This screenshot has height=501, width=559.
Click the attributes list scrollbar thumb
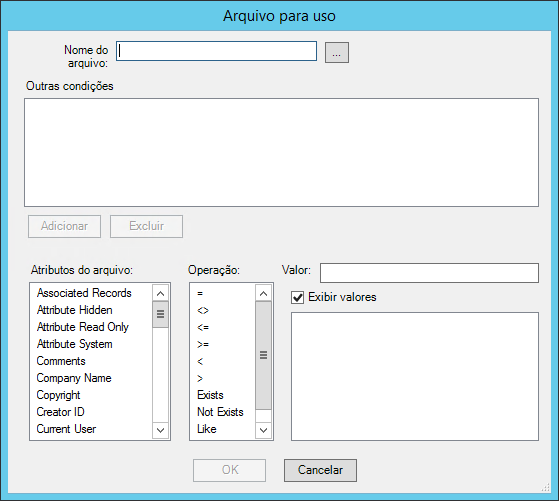(160, 314)
